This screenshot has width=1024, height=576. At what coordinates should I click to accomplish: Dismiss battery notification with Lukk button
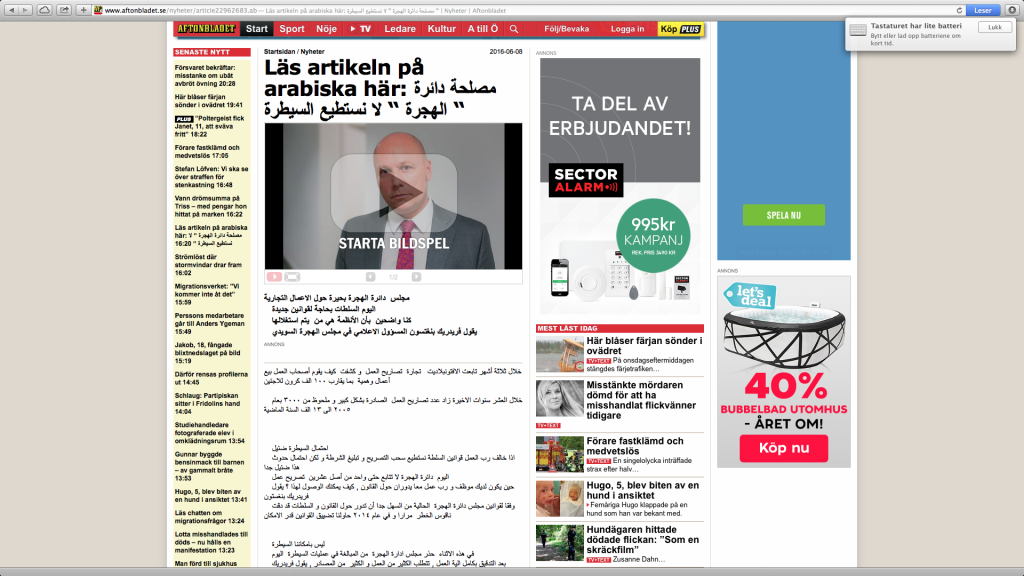coord(994,28)
